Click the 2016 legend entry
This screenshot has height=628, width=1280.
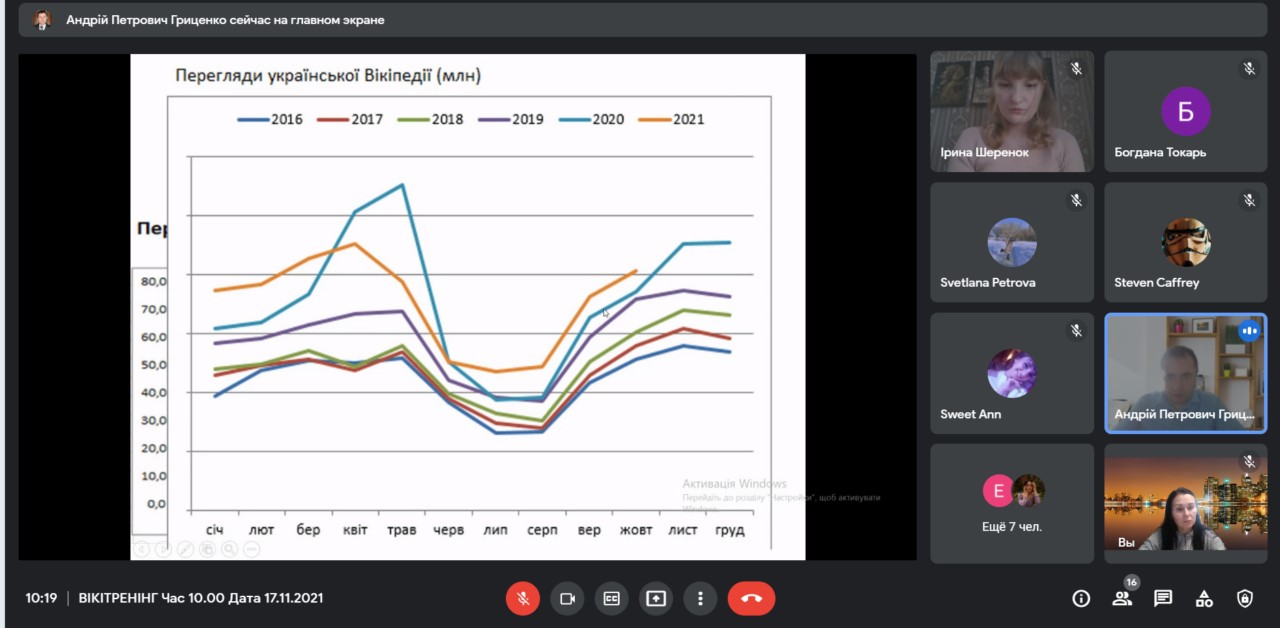tap(270, 119)
